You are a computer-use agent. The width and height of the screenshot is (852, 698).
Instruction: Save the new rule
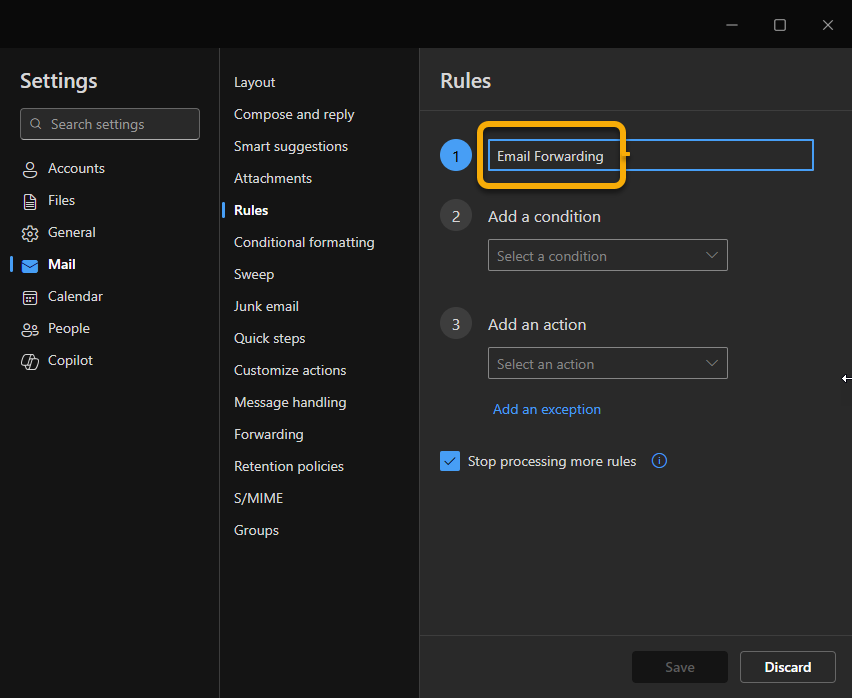[679, 667]
